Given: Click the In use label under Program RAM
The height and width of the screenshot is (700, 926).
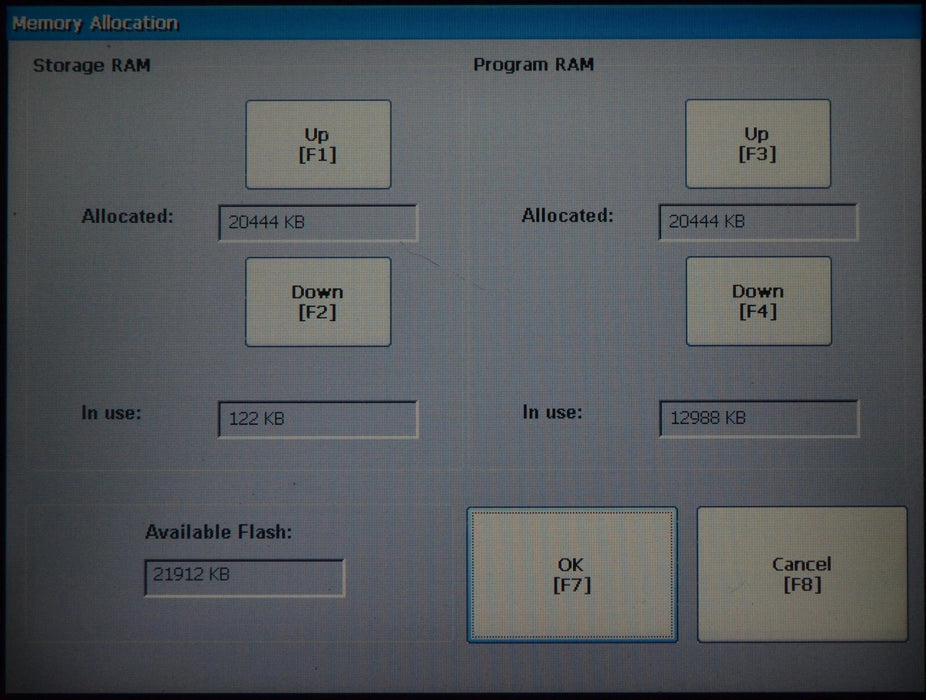Looking at the screenshot, I should click(x=552, y=412).
